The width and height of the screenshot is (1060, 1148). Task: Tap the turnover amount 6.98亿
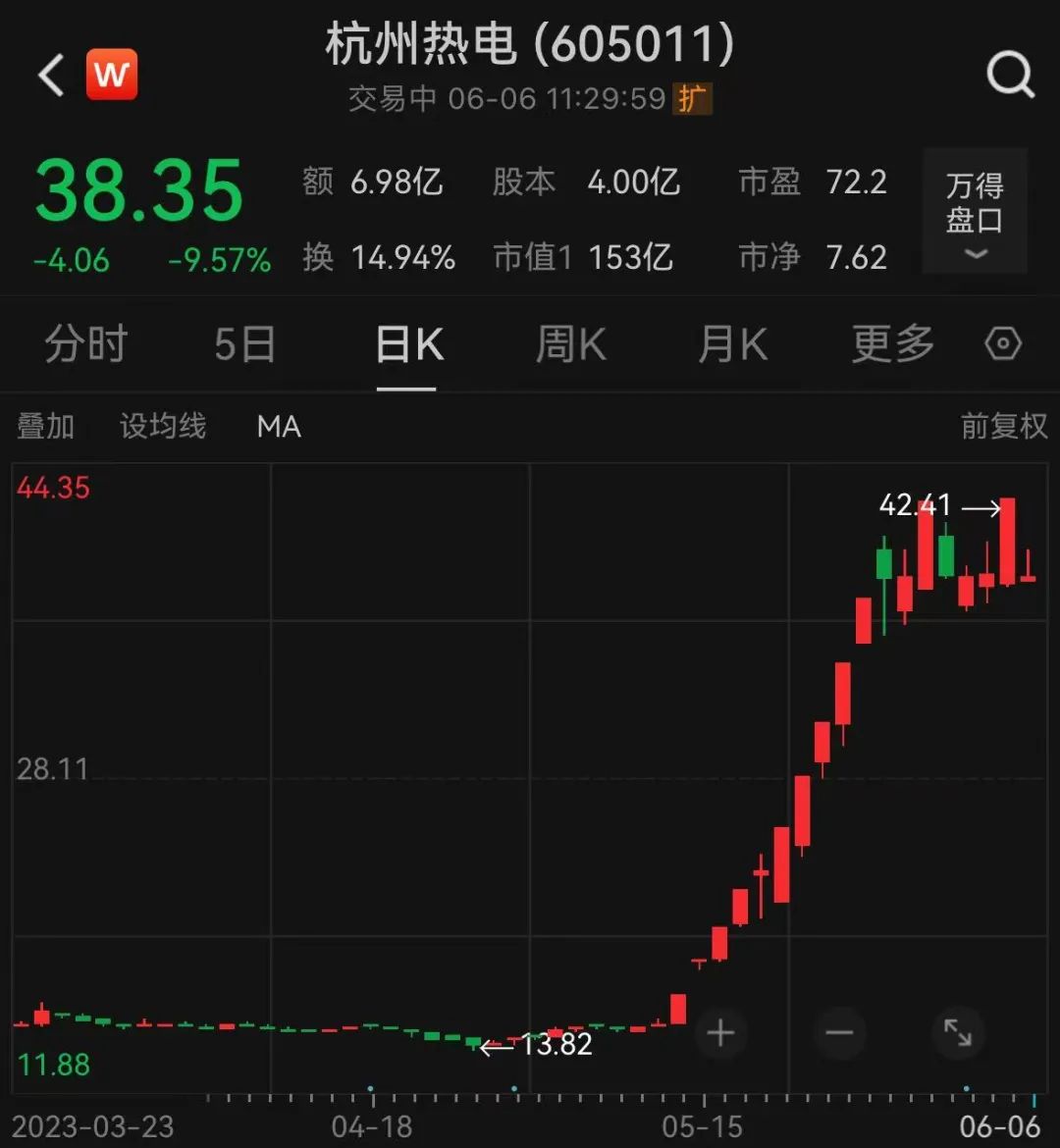coord(397,182)
